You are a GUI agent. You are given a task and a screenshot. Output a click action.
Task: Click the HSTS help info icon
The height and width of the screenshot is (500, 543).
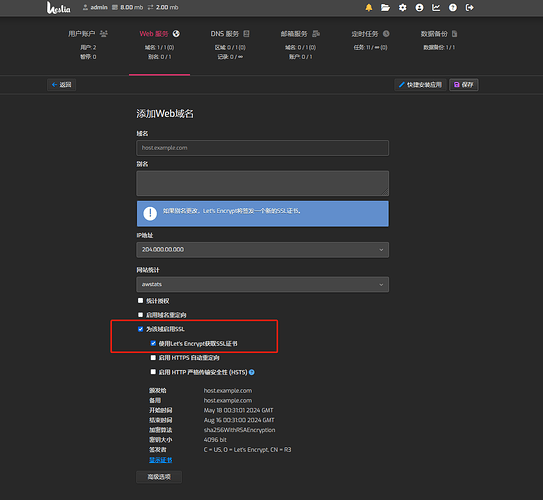tap(252, 372)
